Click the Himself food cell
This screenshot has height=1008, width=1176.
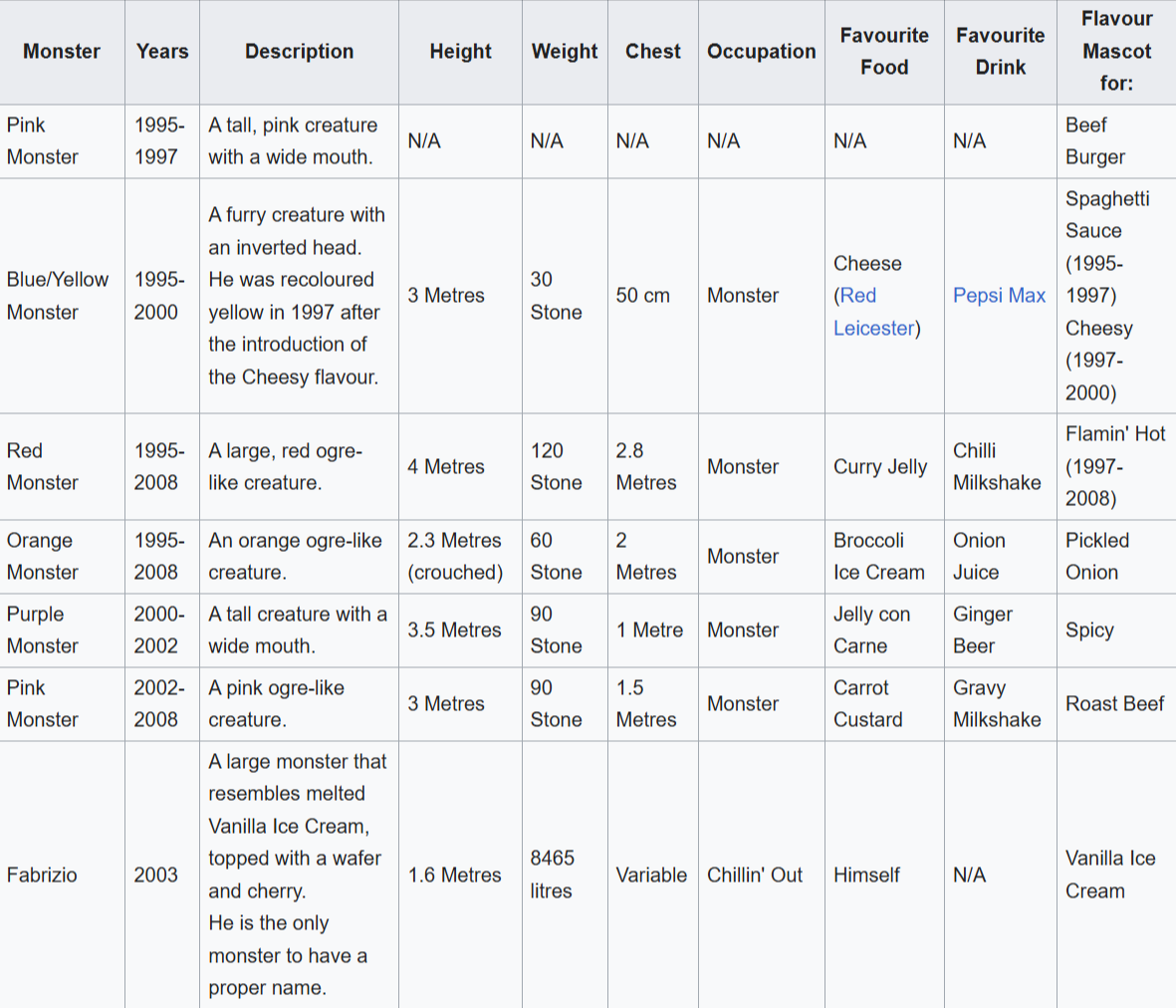[x=884, y=875]
